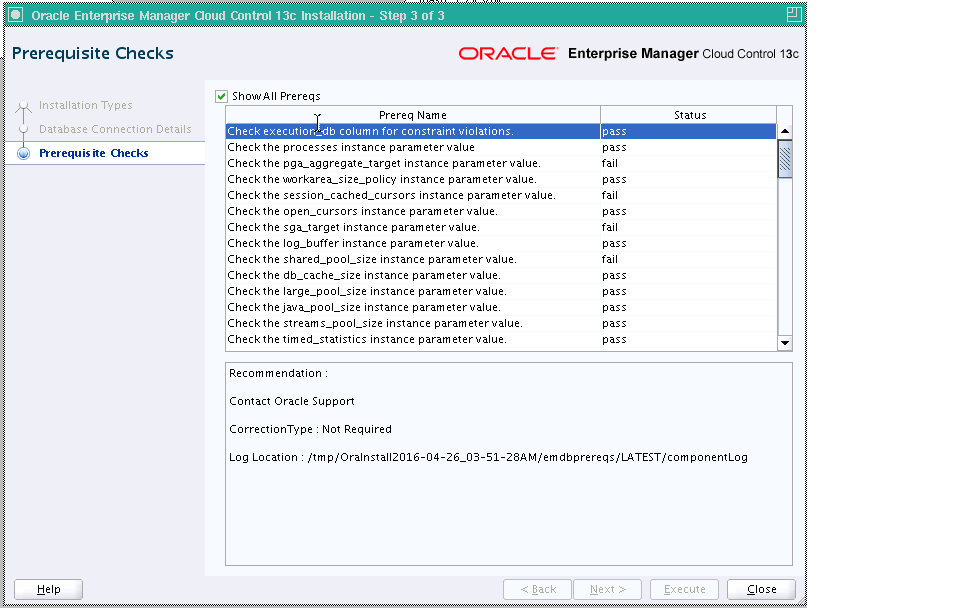Click pass status of open_cursors row
960x608 pixels.
pyautogui.click(x=614, y=211)
